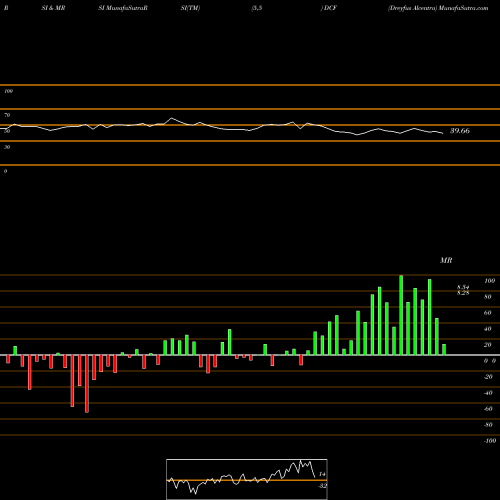Click the tallest green MR histogram bar
Image resolution: width=500 pixels, height=500 pixels.
click(x=401, y=315)
